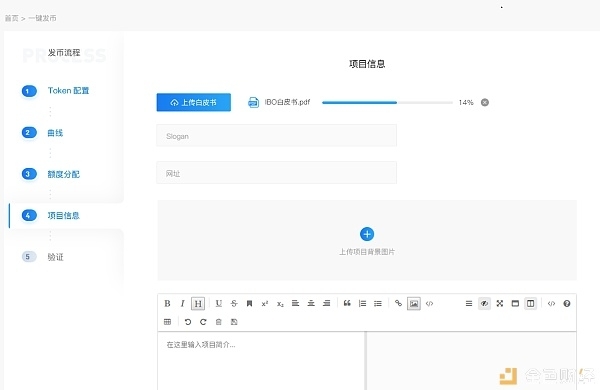The image size is (600, 390).
Task: Click into the 项目简介 editor text area
Action: pyautogui.click(x=261, y=361)
